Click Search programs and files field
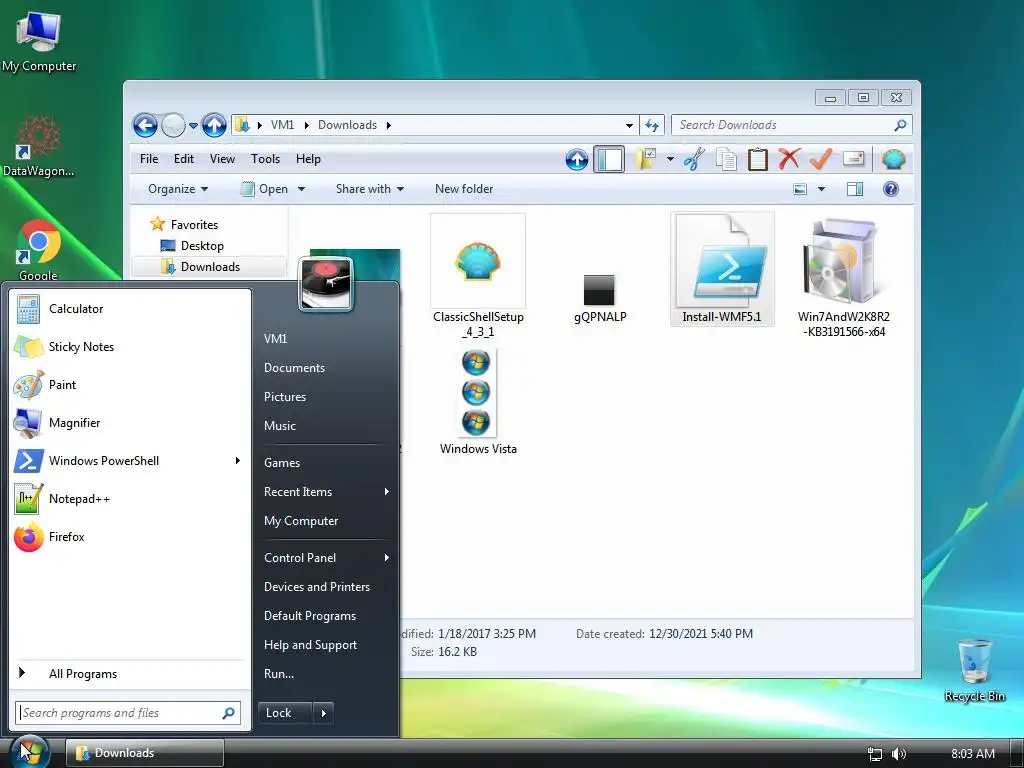This screenshot has height=768, width=1024. (128, 712)
